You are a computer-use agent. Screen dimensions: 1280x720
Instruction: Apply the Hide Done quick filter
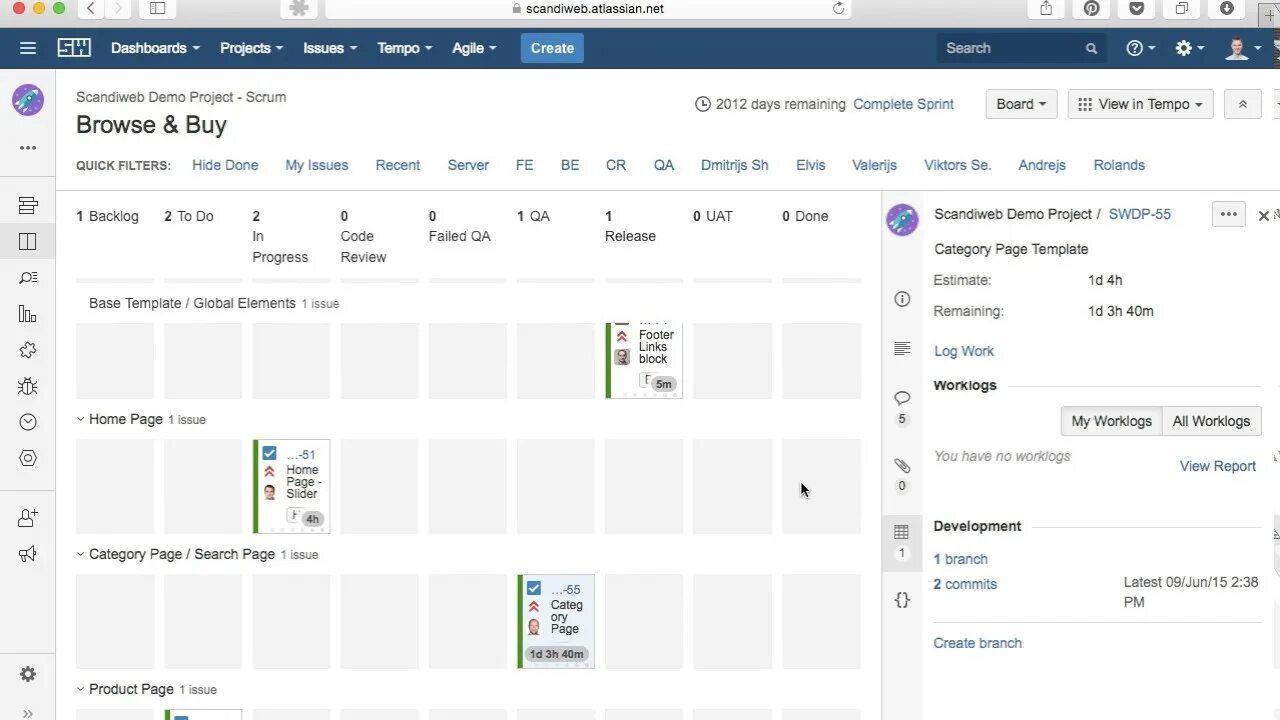[x=225, y=165]
